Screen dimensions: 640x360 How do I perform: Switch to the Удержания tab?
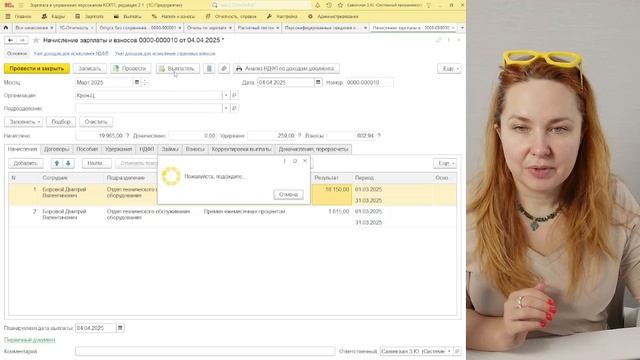tap(118, 149)
